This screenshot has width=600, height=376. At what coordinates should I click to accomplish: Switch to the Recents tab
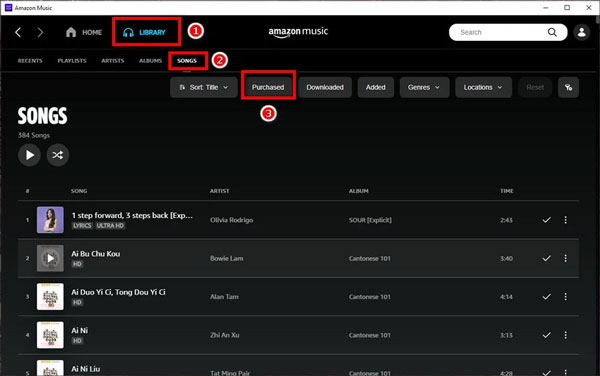coord(30,60)
